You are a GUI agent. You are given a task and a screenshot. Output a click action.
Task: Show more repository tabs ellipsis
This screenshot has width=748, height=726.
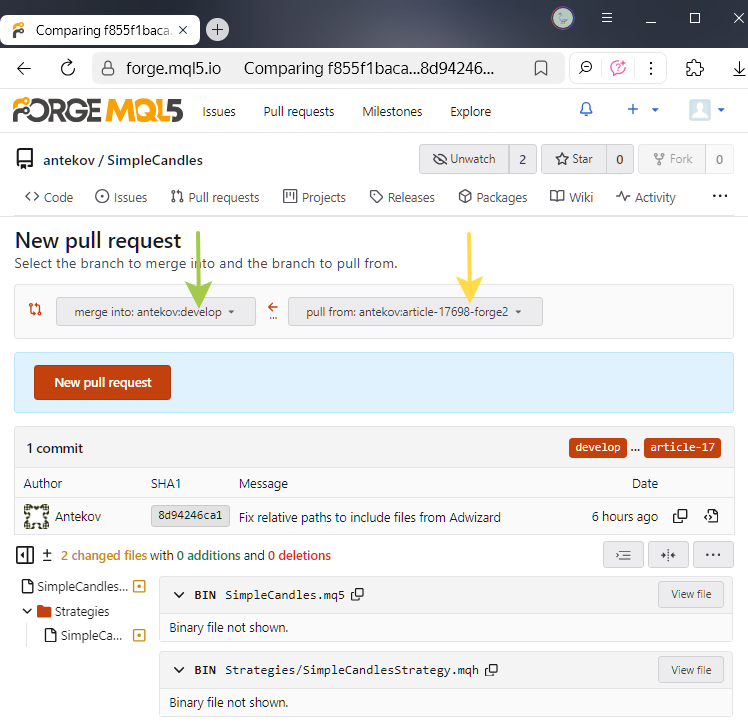pos(719,196)
